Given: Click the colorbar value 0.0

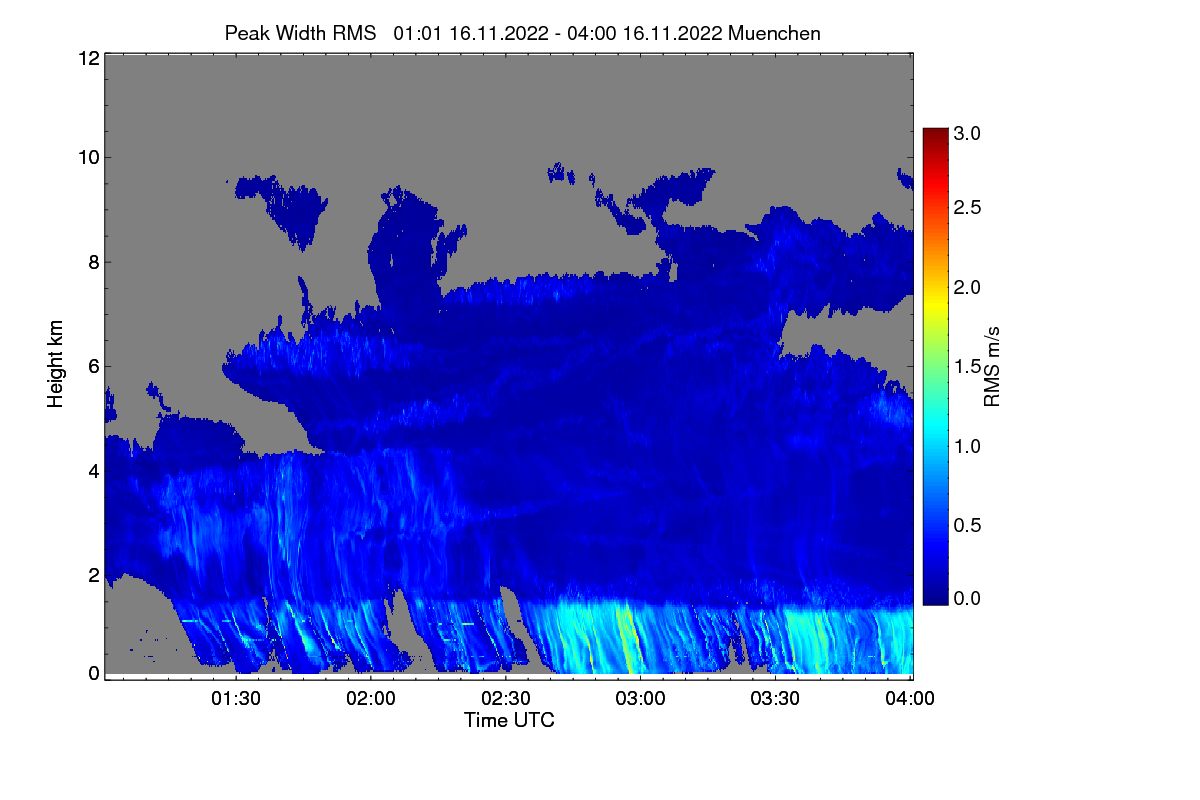Looking at the screenshot, I should 968,598.
